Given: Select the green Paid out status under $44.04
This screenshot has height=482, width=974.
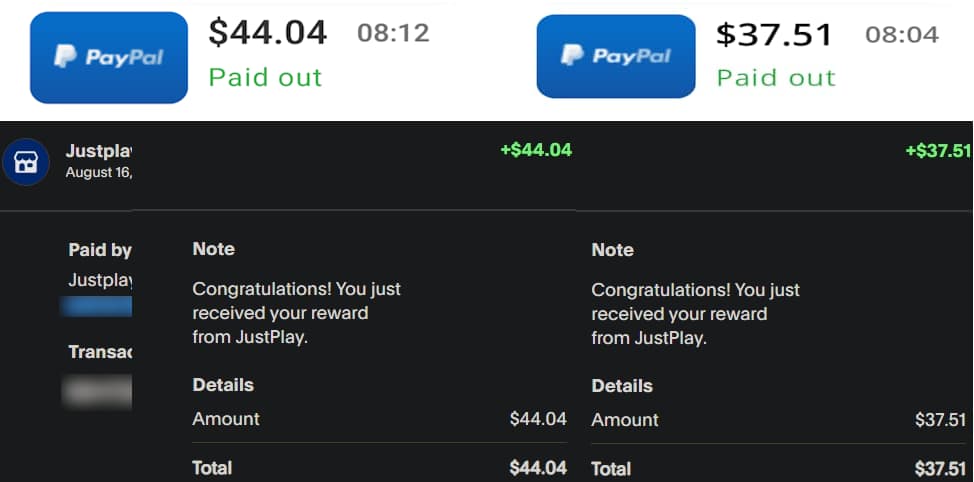Looking at the screenshot, I should tap(265, 77).
